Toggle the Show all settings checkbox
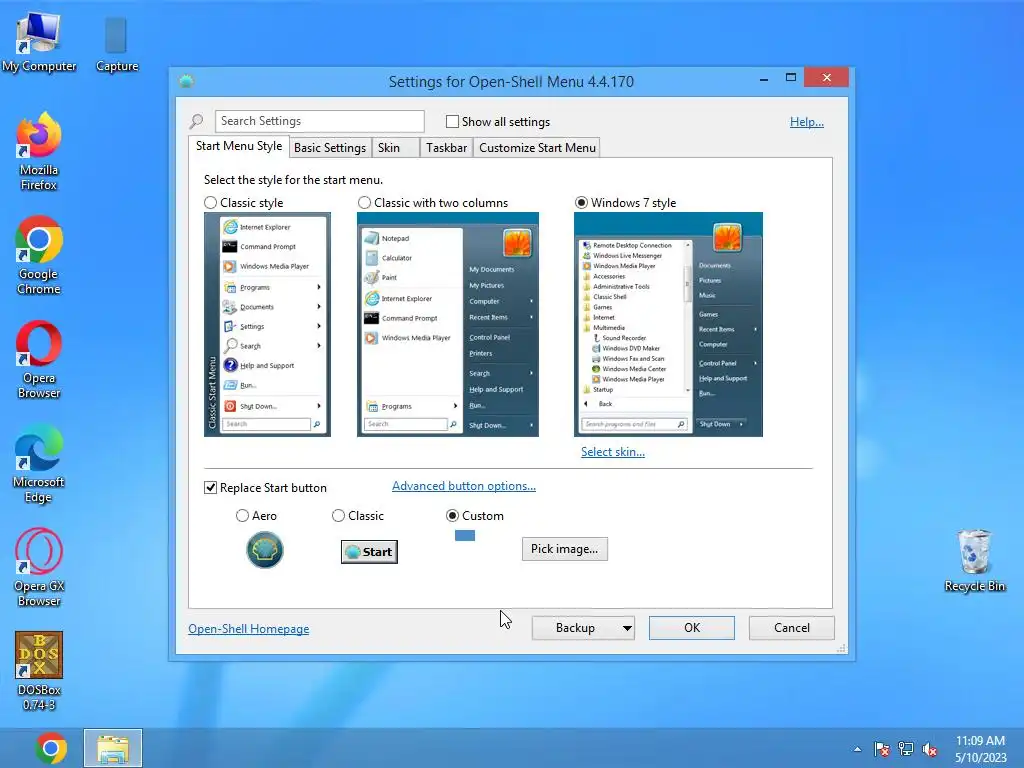The width and height of the screenshot is (1024, 768). pos(452,121)
